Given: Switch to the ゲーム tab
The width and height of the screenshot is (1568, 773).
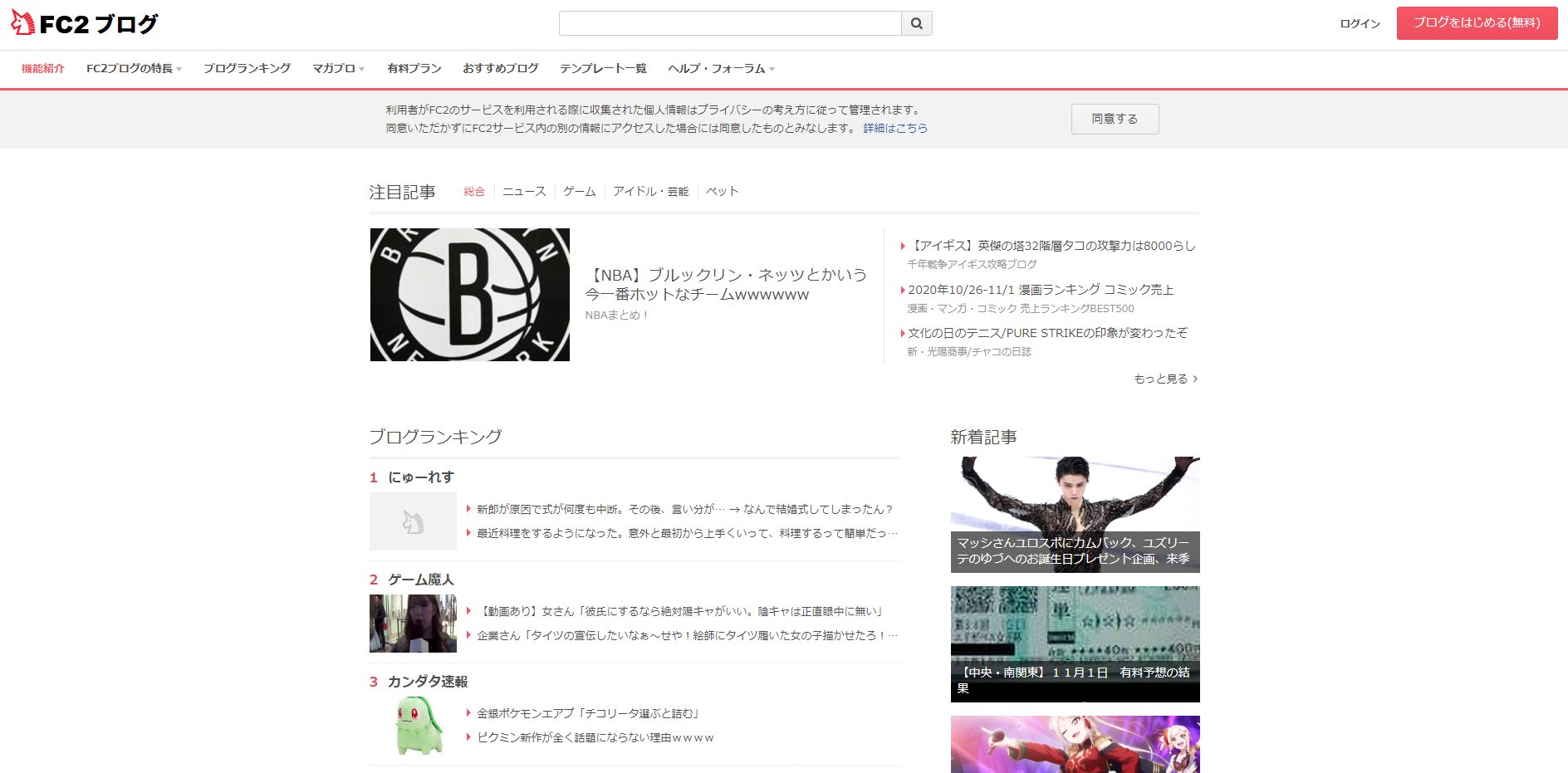Looking at the screenshot, I should (x=580, y=191).
